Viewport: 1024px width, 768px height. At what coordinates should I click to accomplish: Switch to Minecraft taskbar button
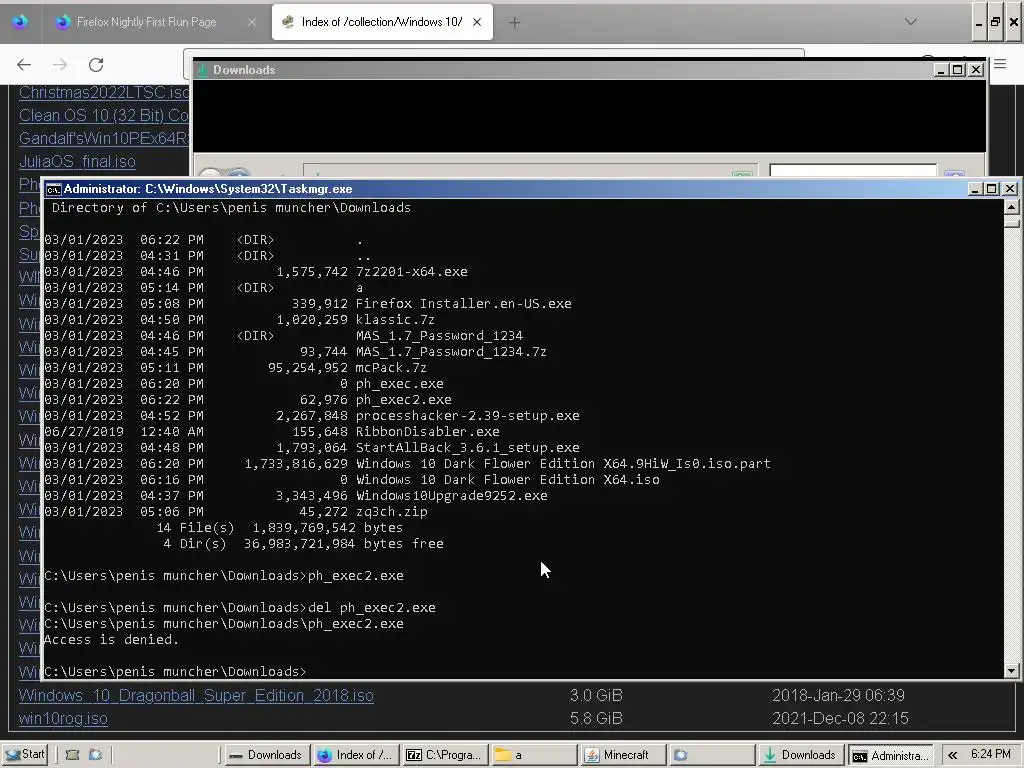[624, 755]
